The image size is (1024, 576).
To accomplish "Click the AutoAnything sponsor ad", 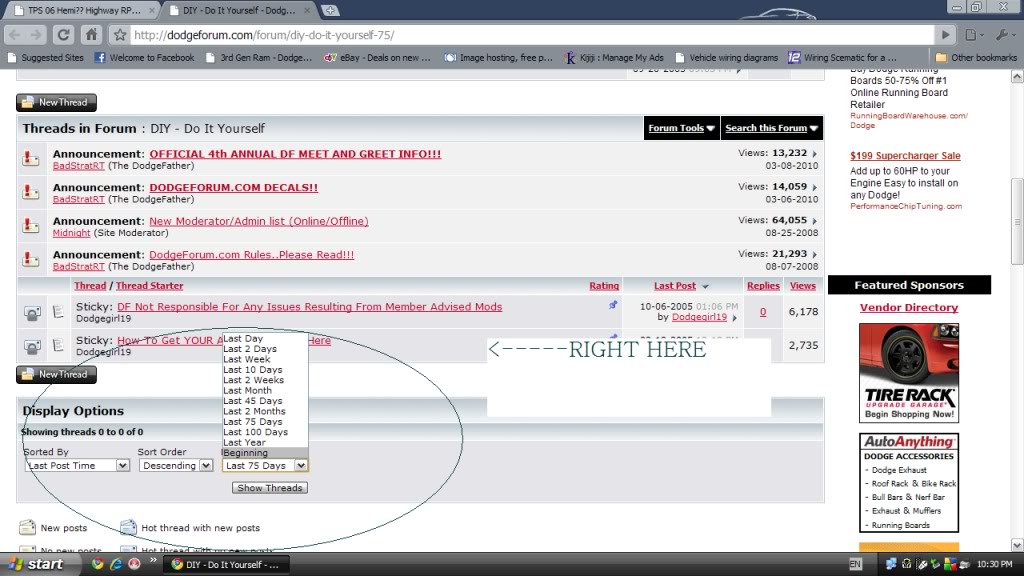I will pyautogui.click(x=909, y=483).
